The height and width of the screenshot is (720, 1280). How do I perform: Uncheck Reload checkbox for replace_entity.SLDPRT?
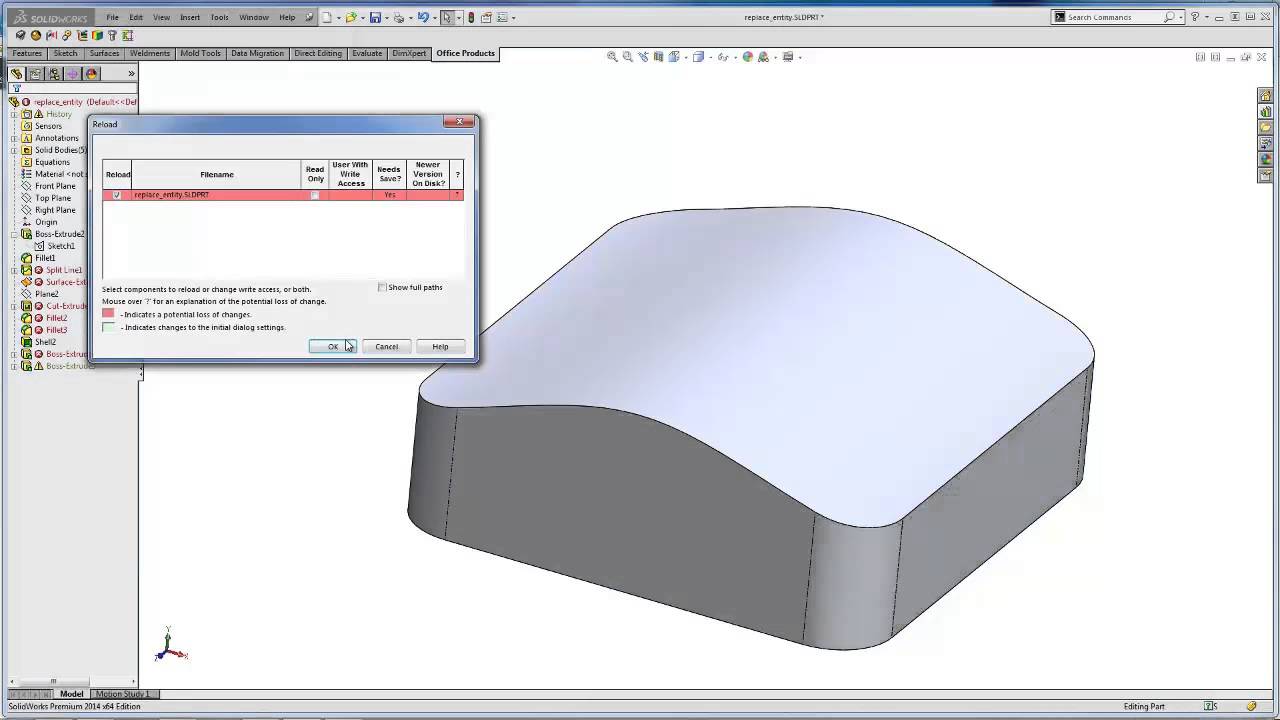pyautogui.click(x=117, y=195)
